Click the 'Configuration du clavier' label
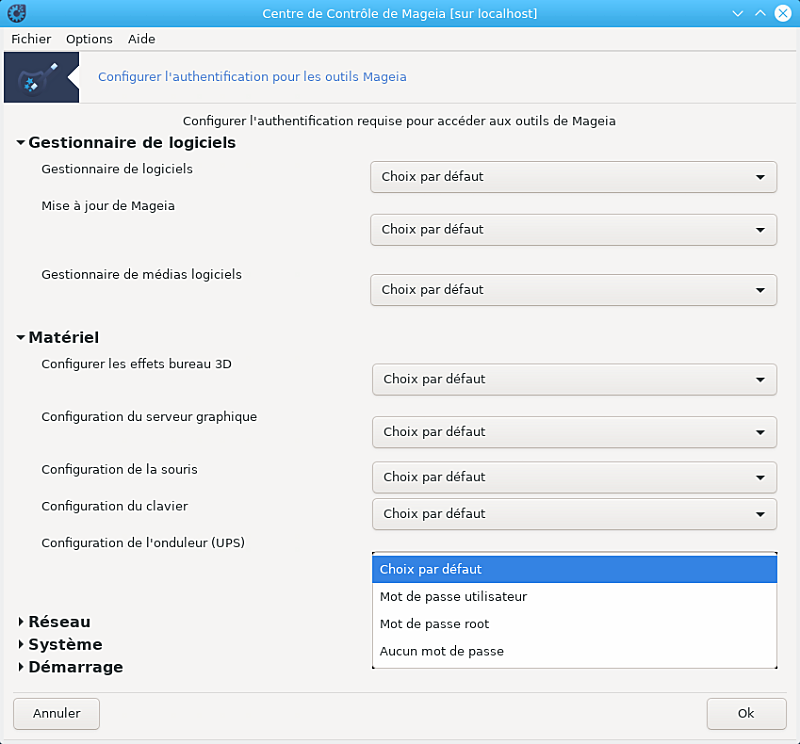 click(115, 506)
